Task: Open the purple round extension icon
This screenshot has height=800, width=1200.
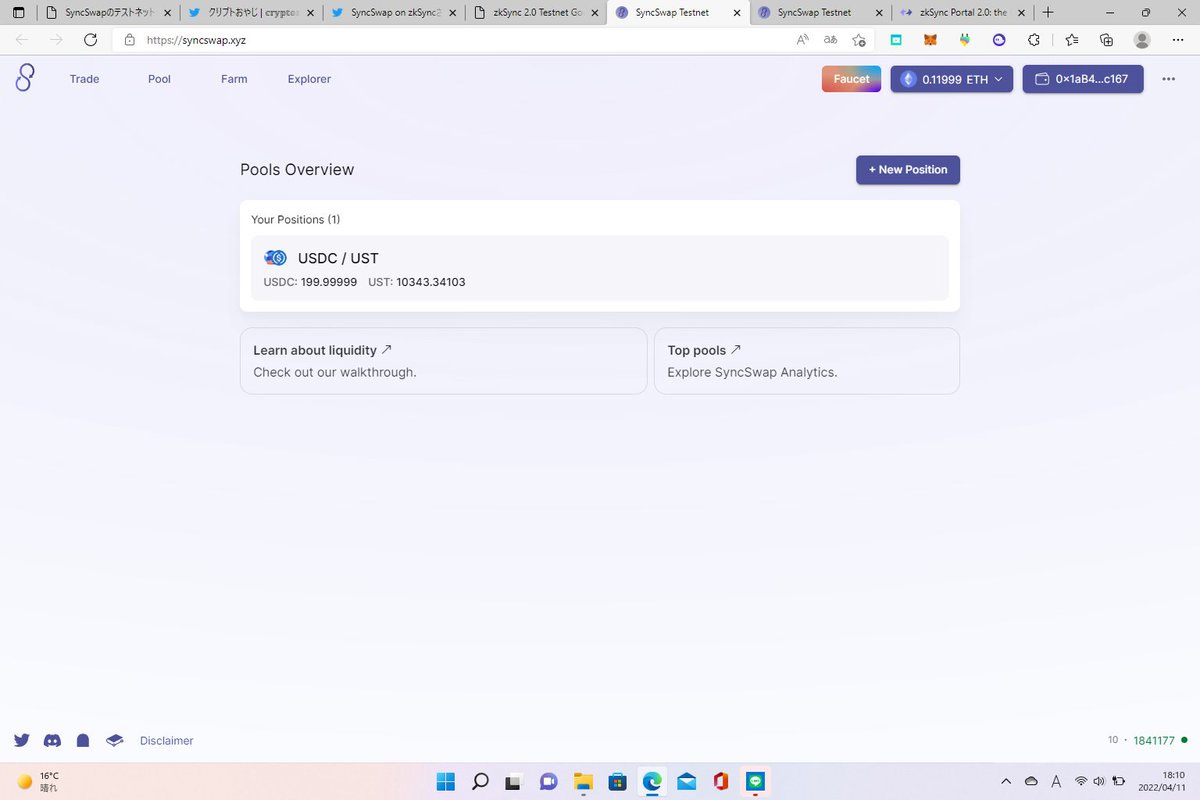Action: pos(999,40)
